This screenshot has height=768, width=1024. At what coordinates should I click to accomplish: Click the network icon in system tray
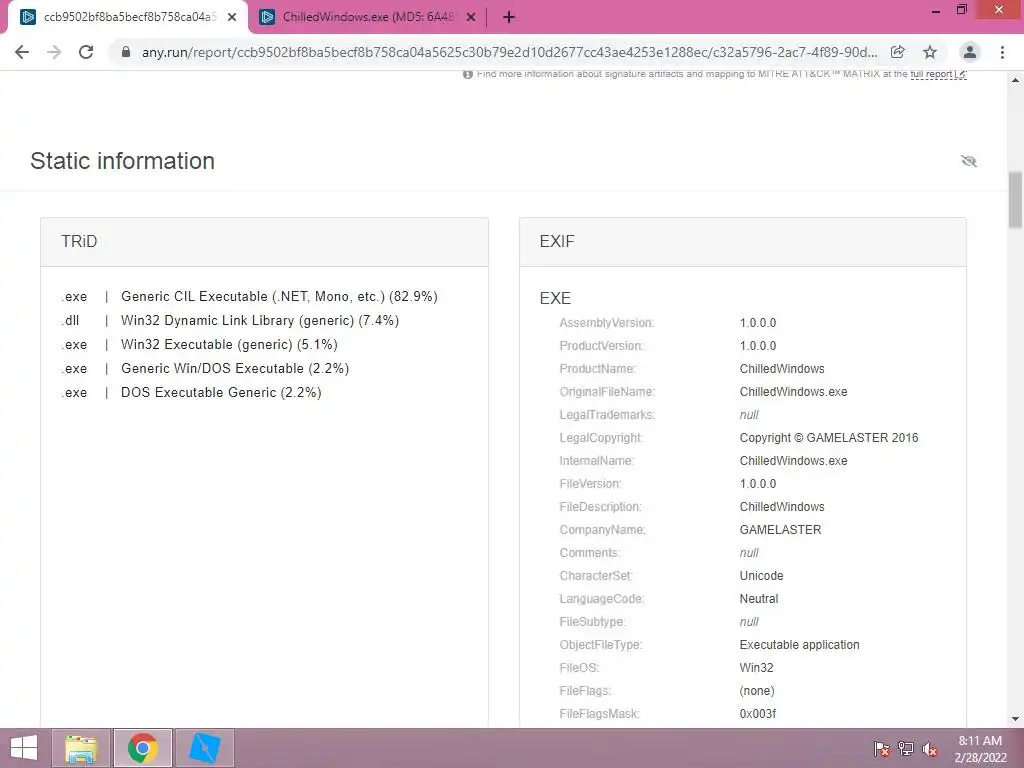(x=906, y=748)
